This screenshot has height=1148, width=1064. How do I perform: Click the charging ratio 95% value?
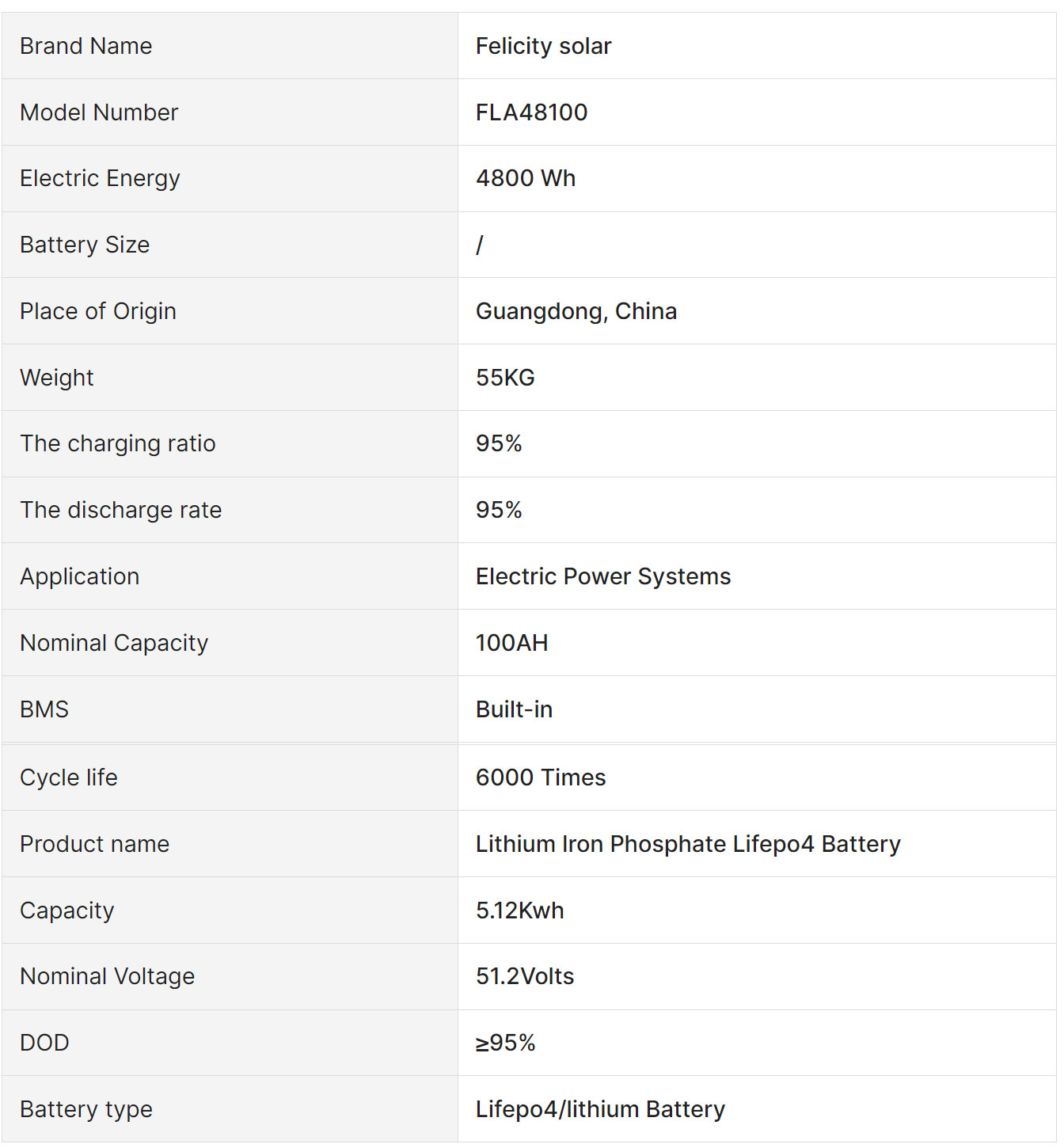coord(499,443)
